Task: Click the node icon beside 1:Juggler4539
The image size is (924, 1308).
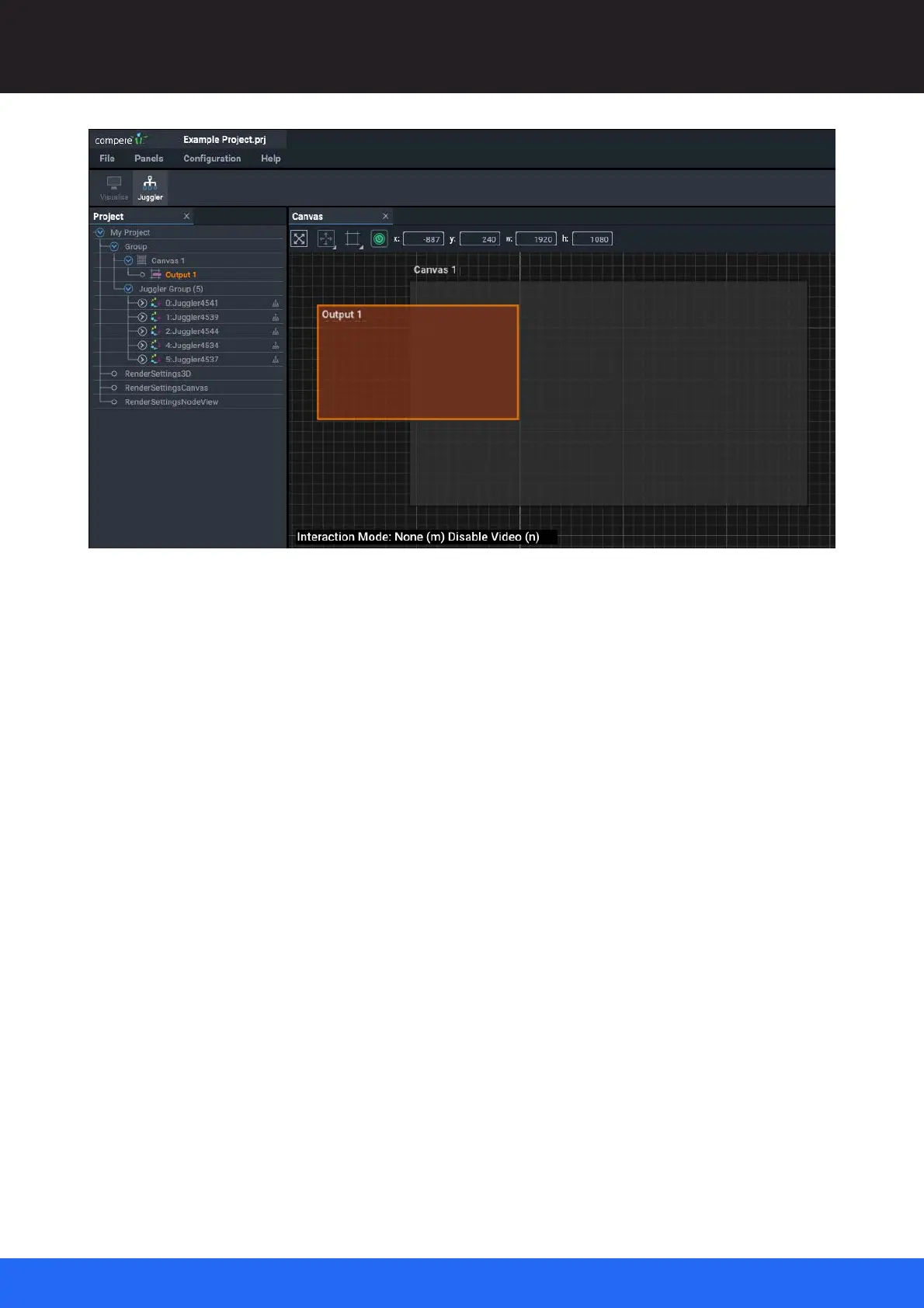Action: coord(155,317)
